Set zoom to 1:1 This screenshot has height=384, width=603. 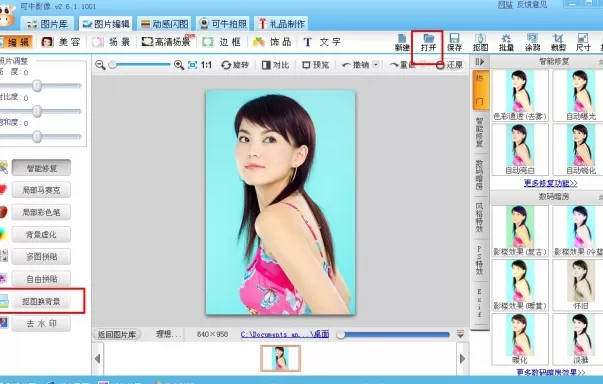[x=206, y=65]
